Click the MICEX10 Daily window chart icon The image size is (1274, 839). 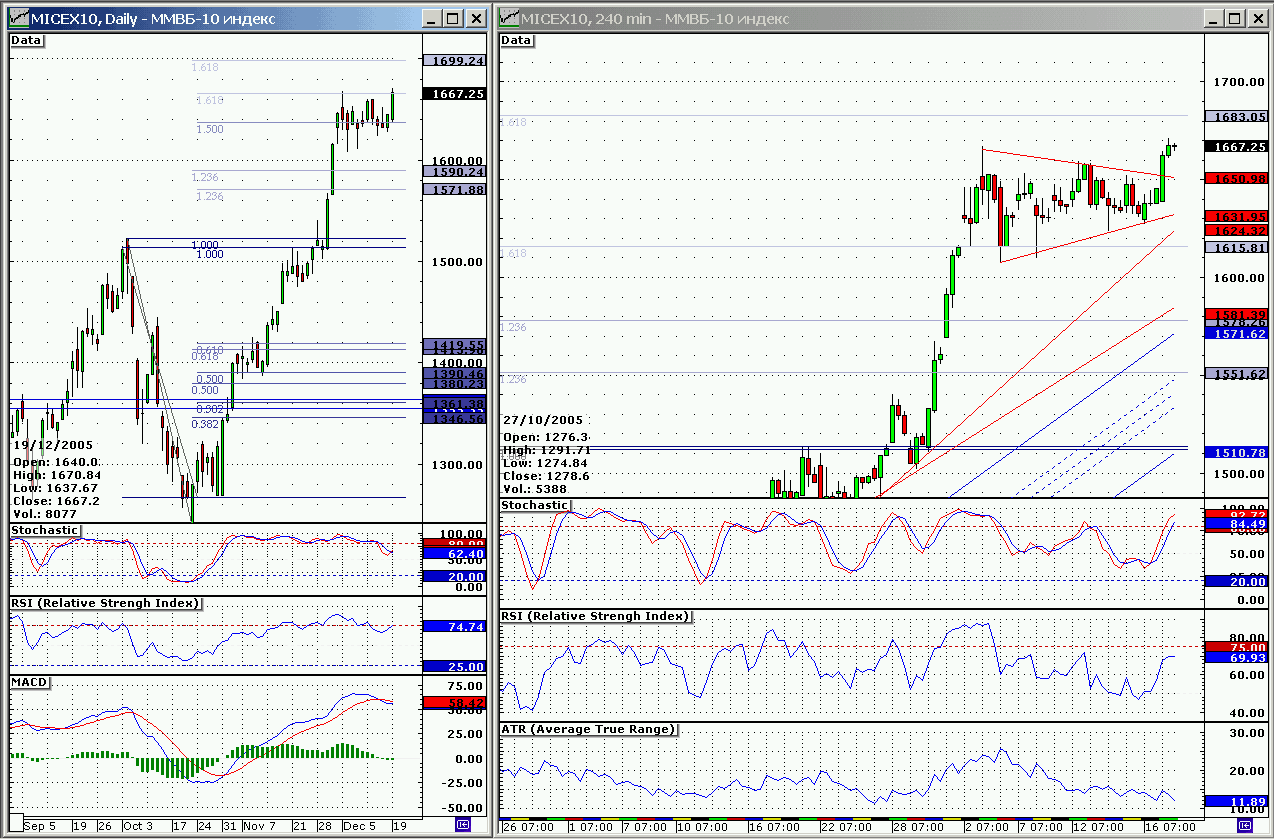pyautogui.click(x=19, y=18)
